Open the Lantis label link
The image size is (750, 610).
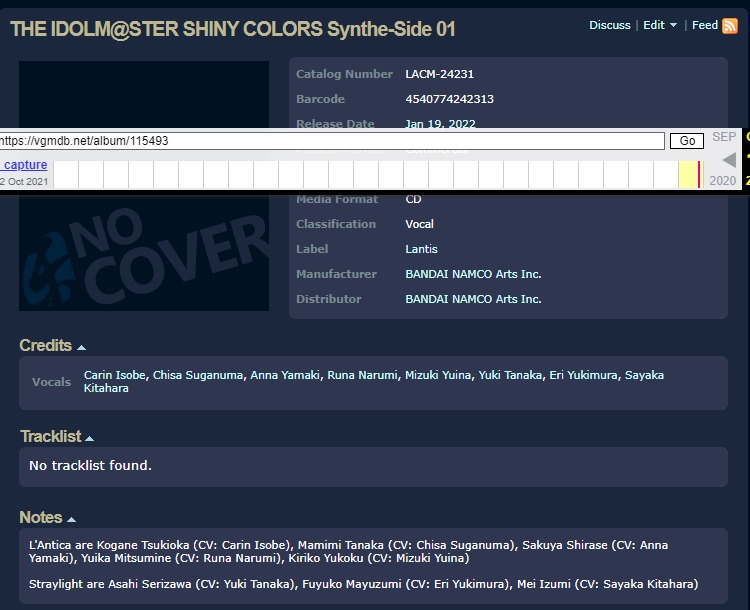coord(421,249)
